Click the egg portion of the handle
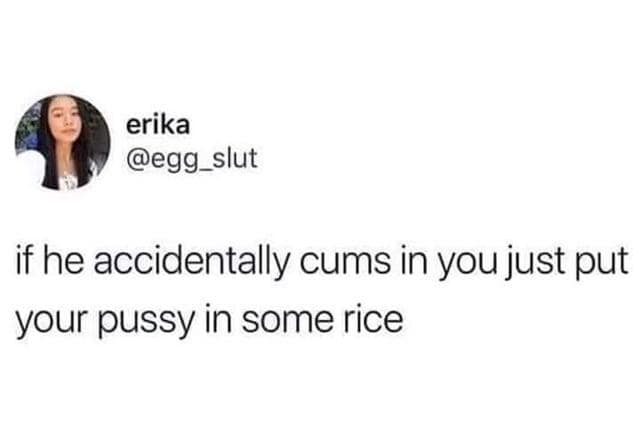This screenshot has height=443, width=640. (x=174, y=162)
